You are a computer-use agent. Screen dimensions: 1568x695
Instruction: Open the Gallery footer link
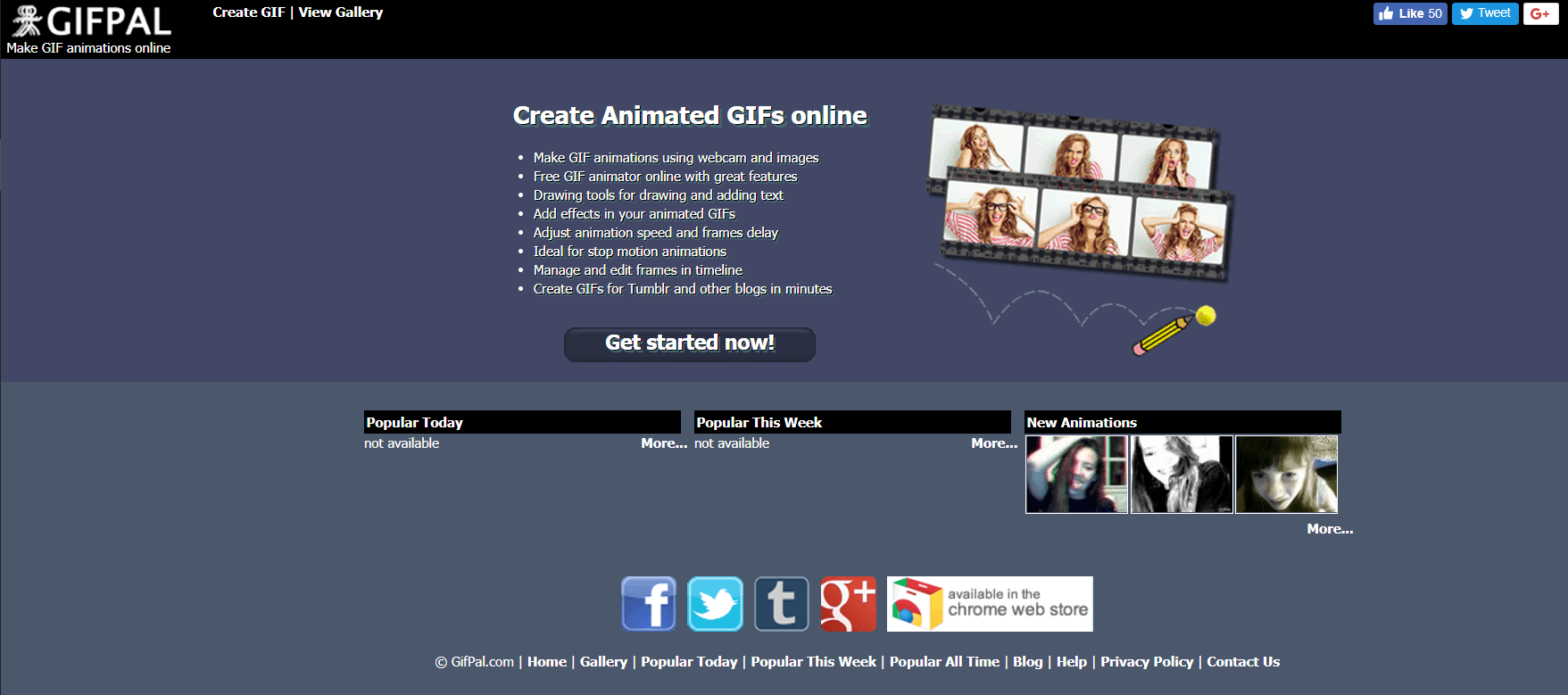[604, 662]
